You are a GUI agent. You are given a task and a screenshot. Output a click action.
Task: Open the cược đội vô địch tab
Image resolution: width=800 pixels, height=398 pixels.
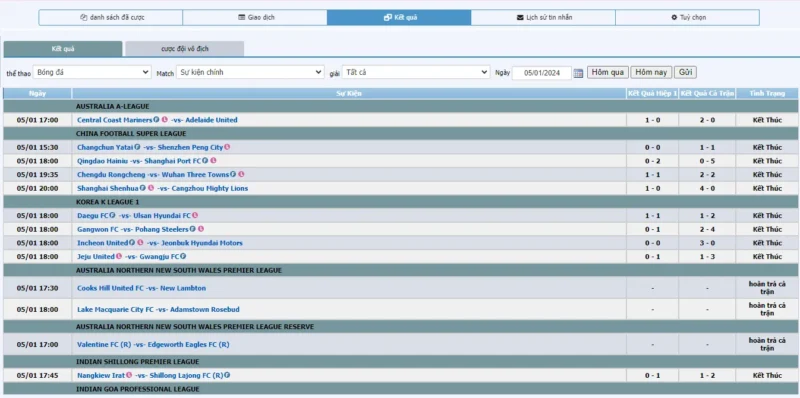coord(185,49)
